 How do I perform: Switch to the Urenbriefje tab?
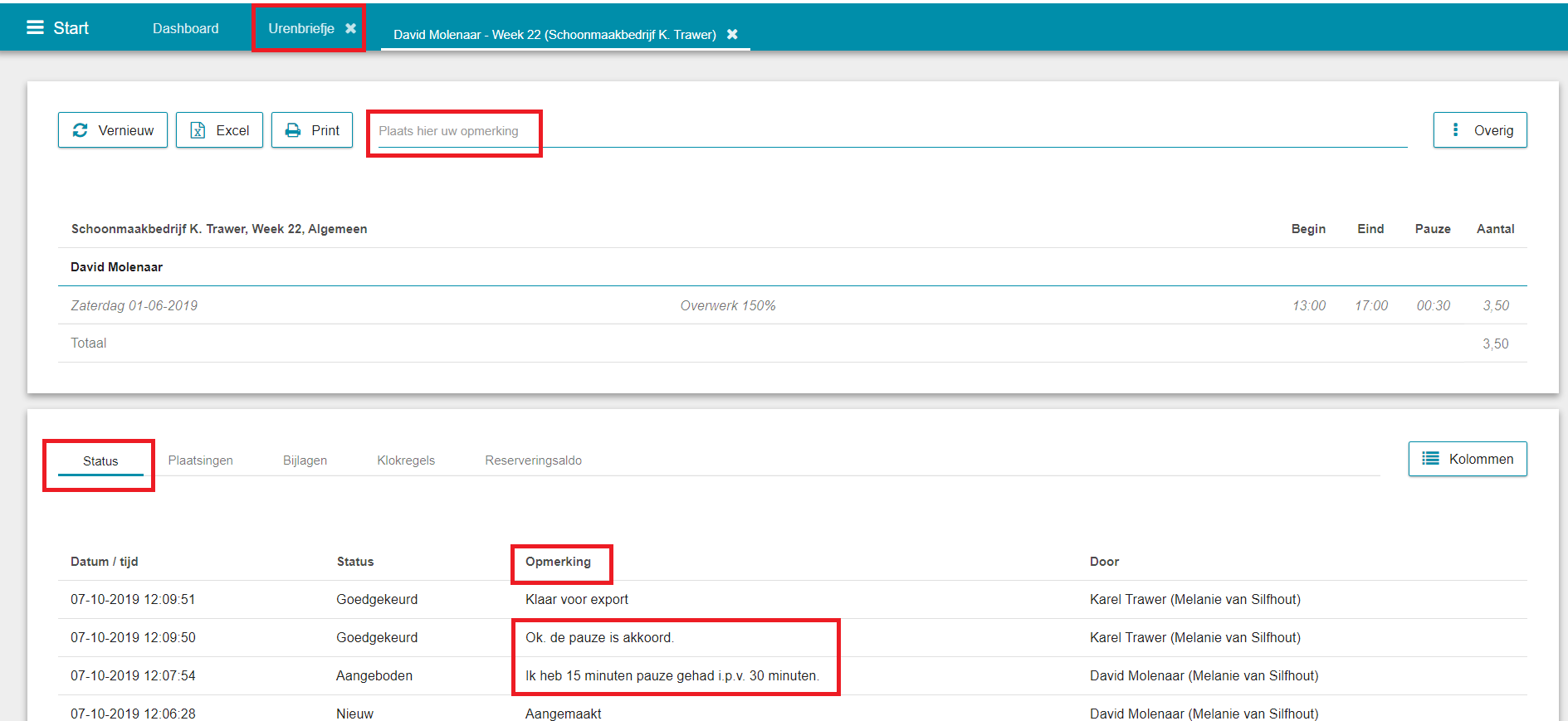300,28
